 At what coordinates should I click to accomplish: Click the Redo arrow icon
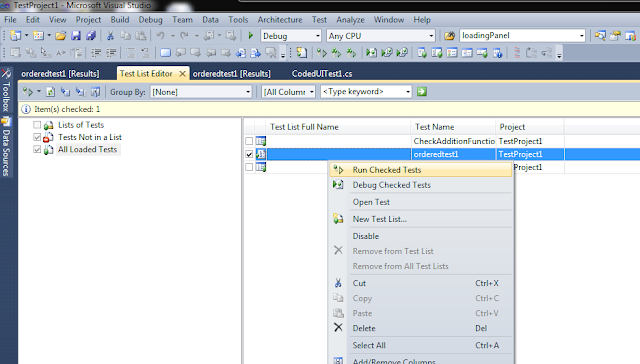click(184, 36)
